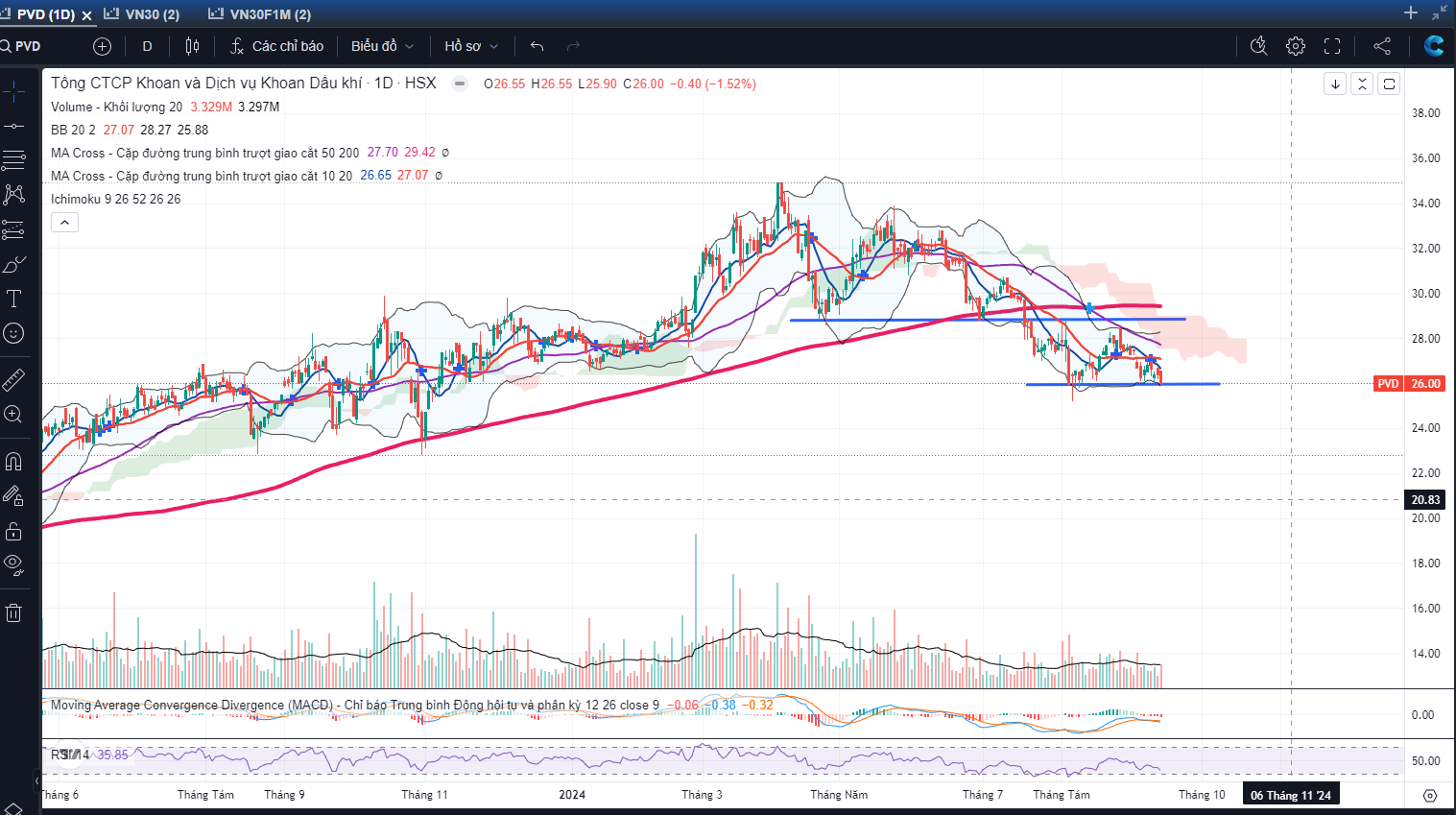Screen dimensions: 1456x815
Task: Open the candlestick chart style selector
Action: click(192, 46)
